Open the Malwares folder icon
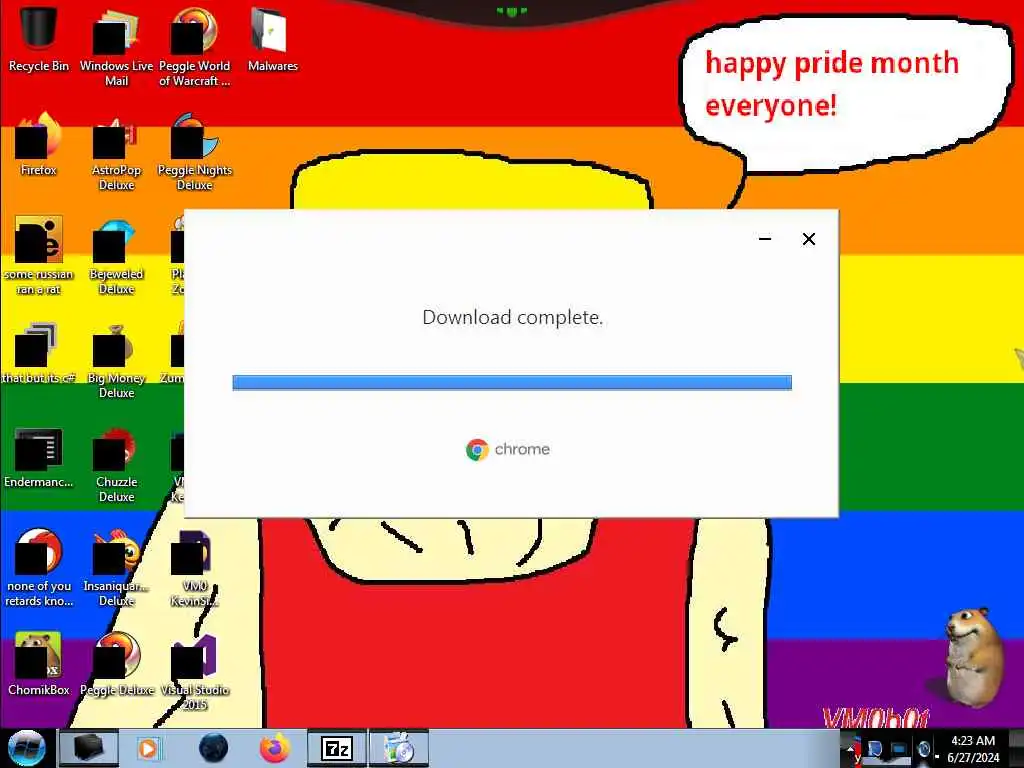The image size is (1024, 768). click(x=272, y=39)
